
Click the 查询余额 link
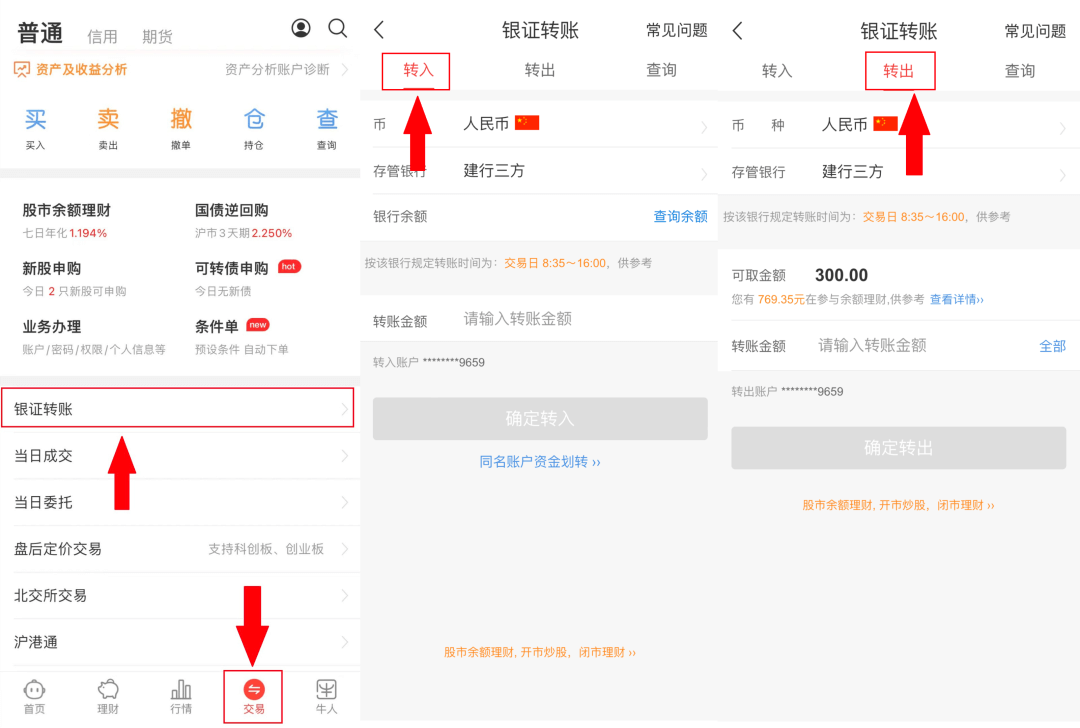[x=680, y=217]
